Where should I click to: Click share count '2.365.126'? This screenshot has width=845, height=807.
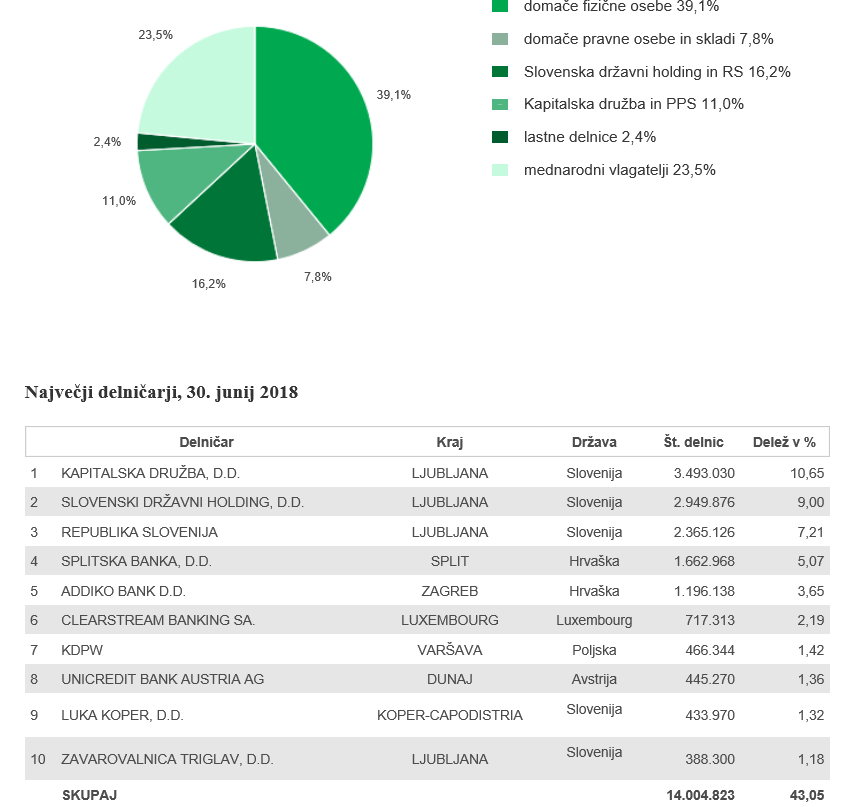click(x=704, y=533)
